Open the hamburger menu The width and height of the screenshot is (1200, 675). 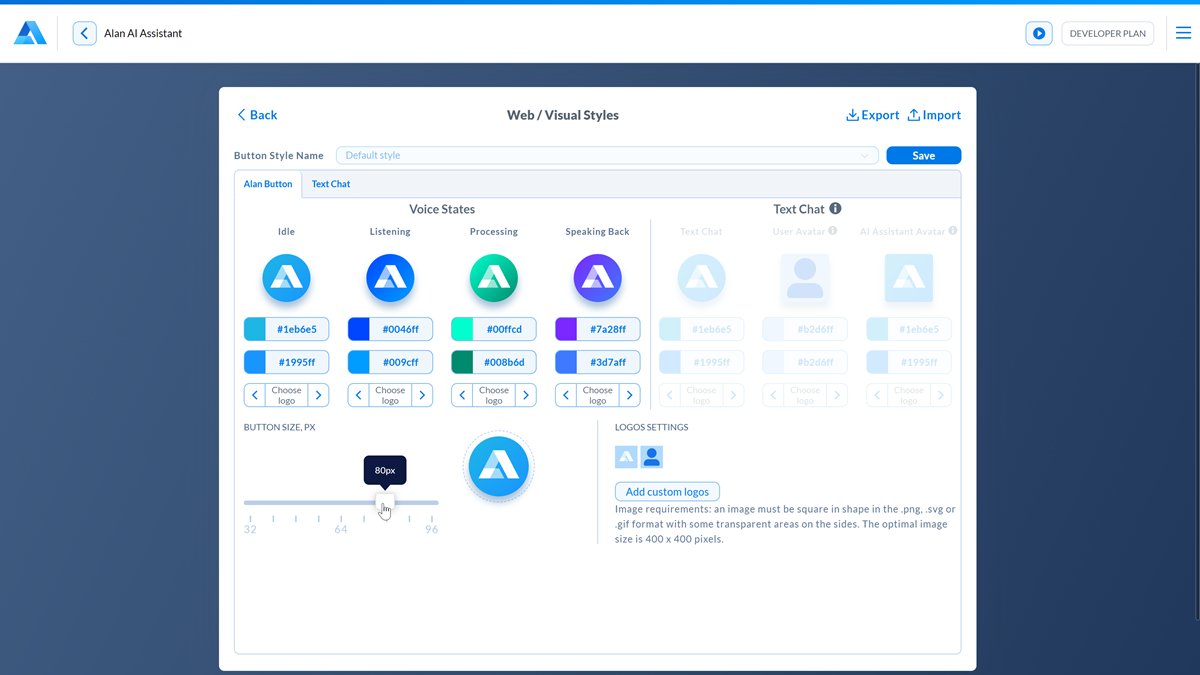point(1183,33)
